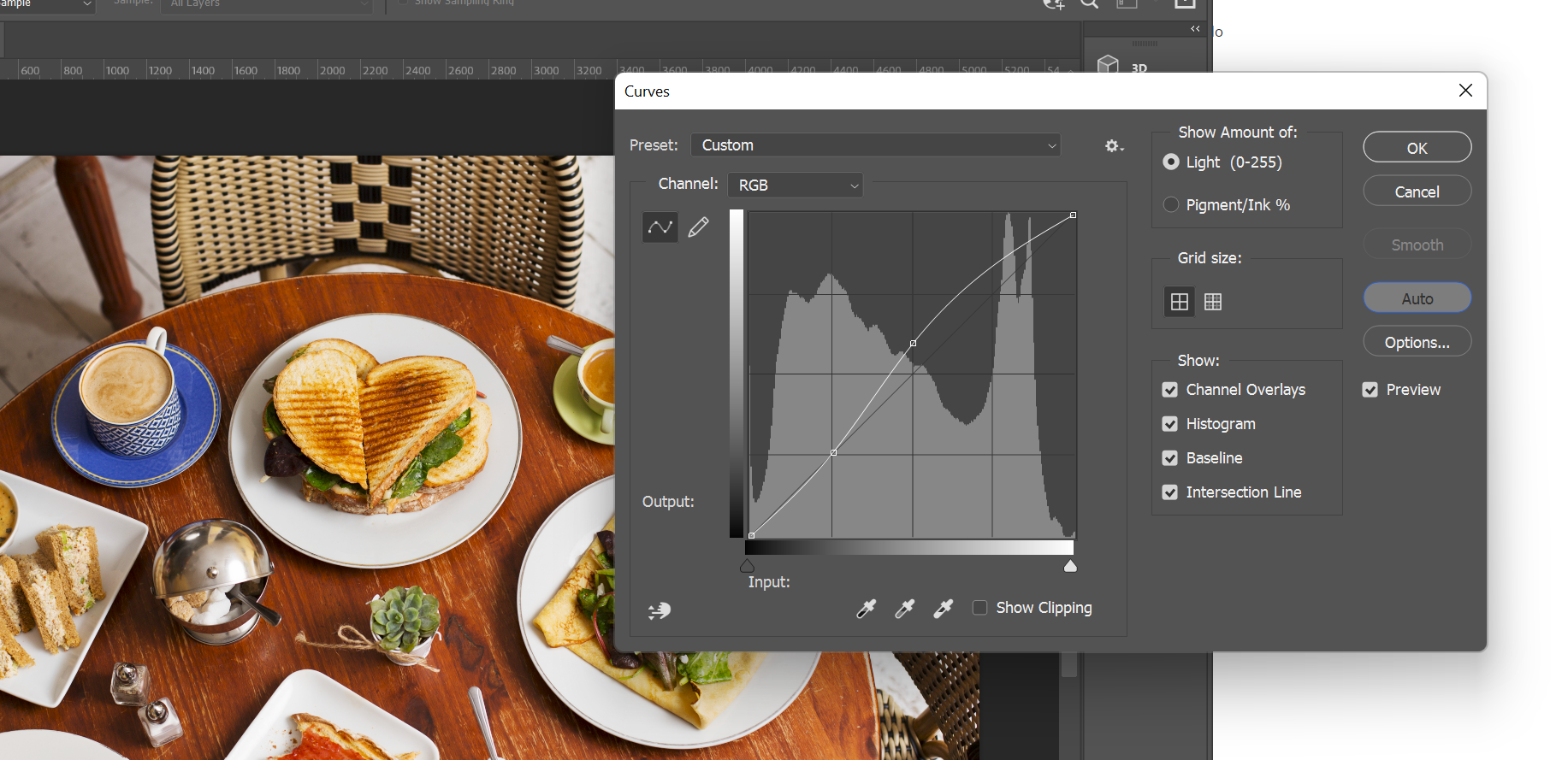This screenshot has width=1568, height=760.
Task: Pick the white point eyedropper
Action: tap(943, 609)
